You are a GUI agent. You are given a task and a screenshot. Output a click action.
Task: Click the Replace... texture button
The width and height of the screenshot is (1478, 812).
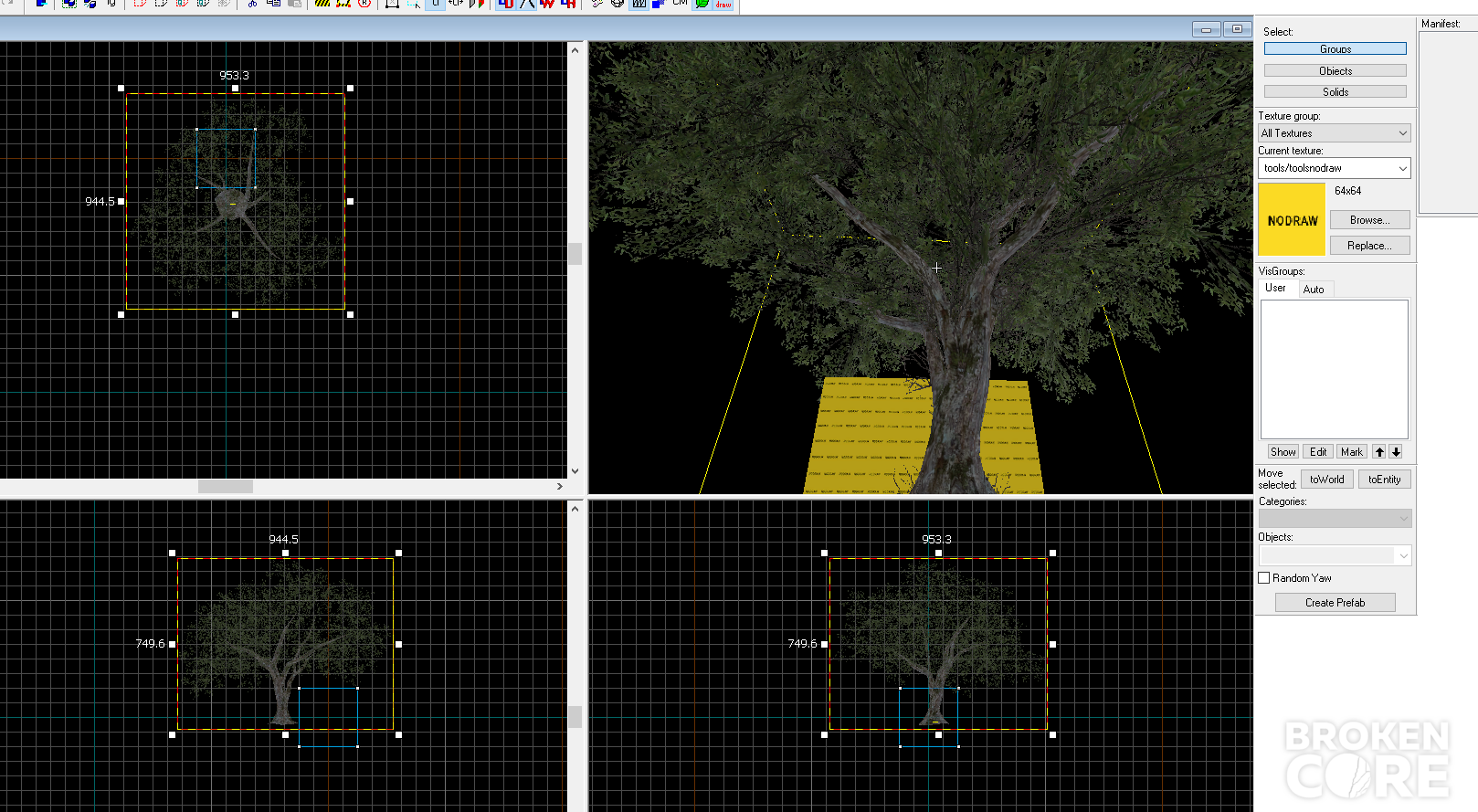1369,246
